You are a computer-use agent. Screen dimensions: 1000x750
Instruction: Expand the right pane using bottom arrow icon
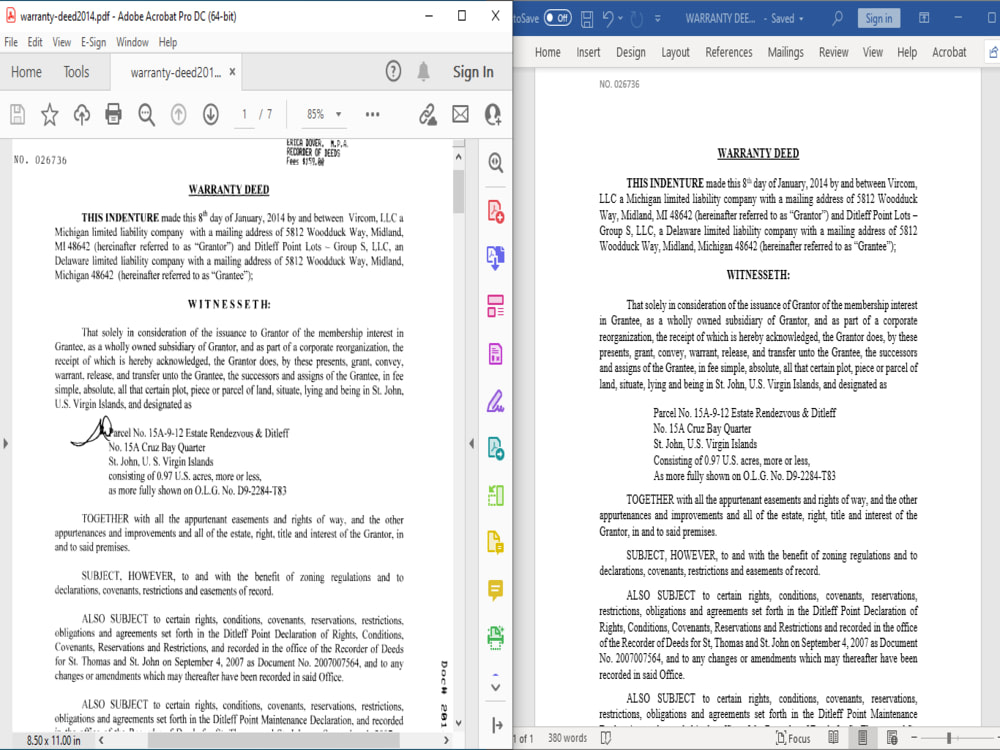point(497,724)
